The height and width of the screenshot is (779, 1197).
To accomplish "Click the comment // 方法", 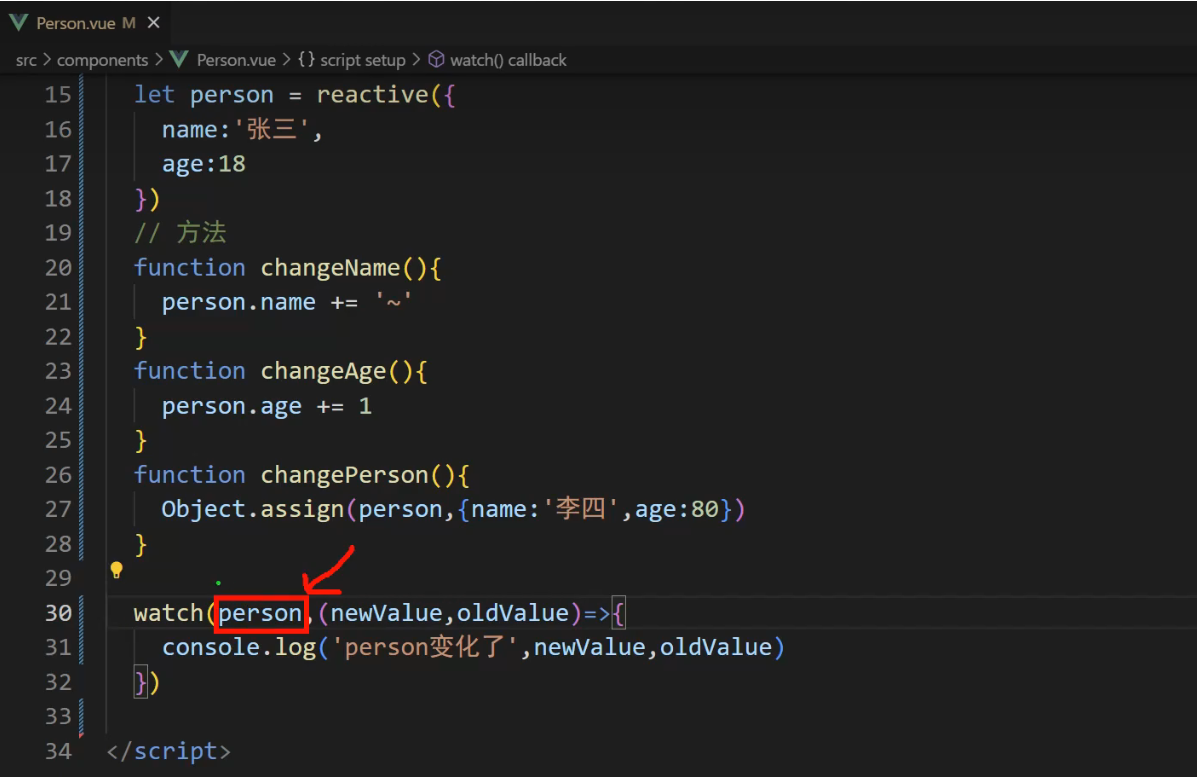I will pos(180,233).
